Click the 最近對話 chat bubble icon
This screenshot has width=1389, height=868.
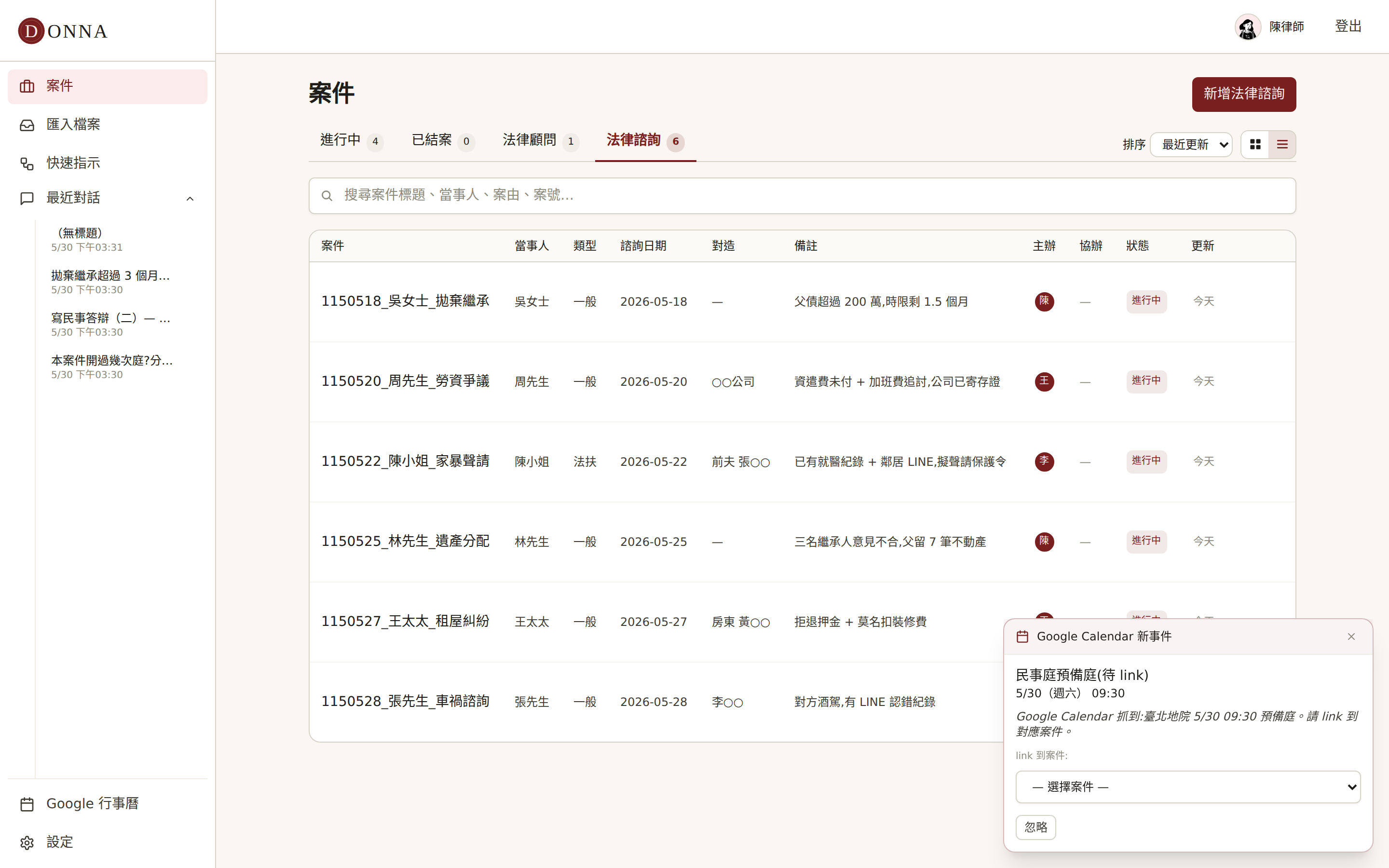[x=27, y=198]
